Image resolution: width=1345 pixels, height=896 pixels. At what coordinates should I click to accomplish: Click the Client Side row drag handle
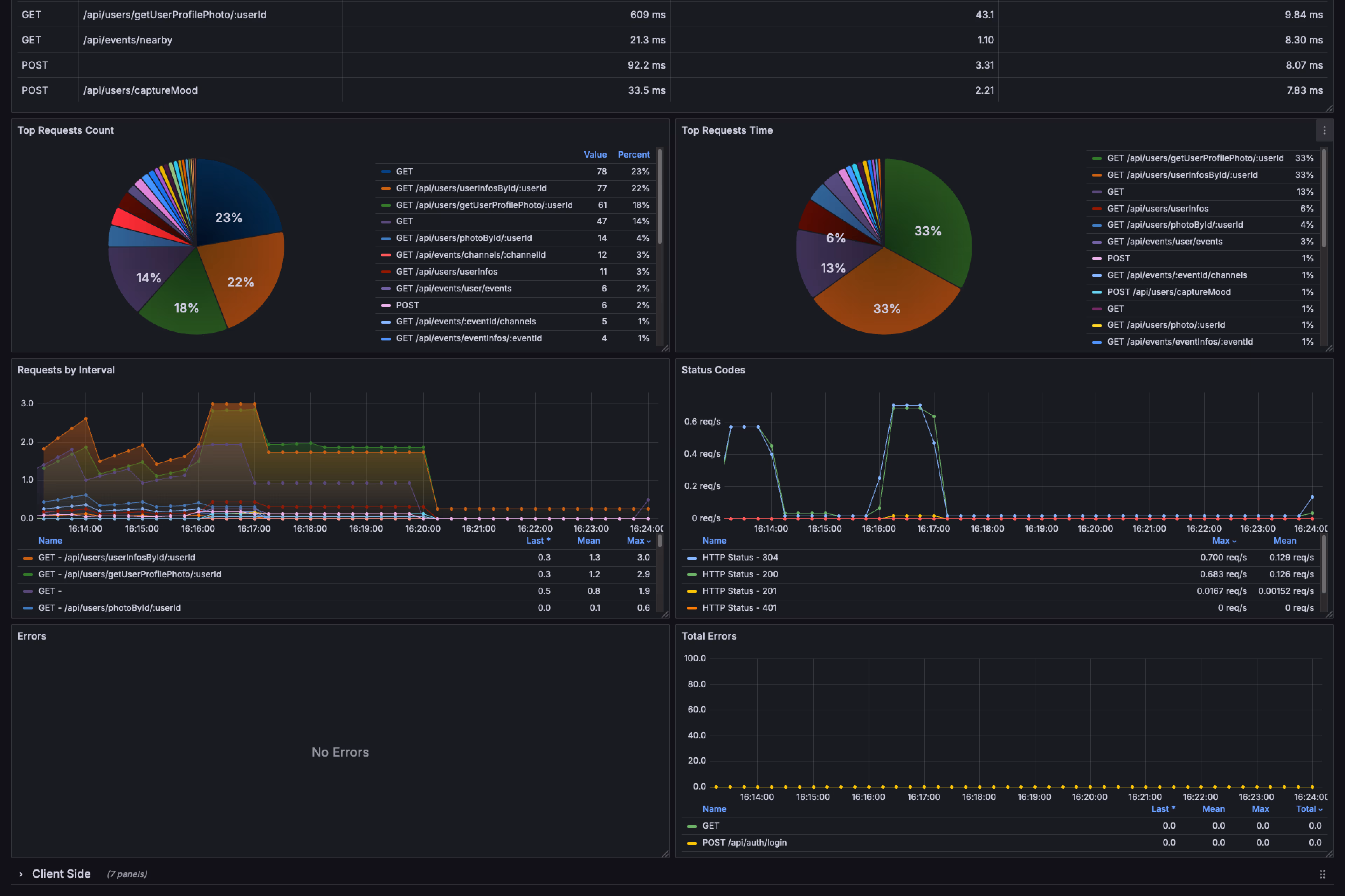point(1322,874)
